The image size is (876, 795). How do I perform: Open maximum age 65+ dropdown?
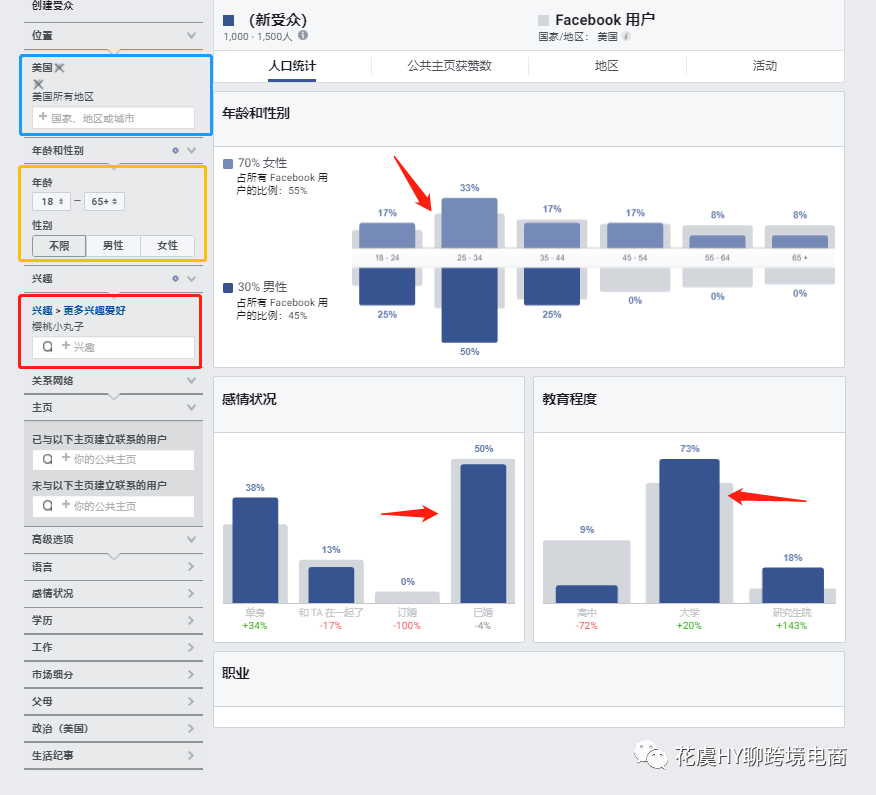[x=104, y=201]
